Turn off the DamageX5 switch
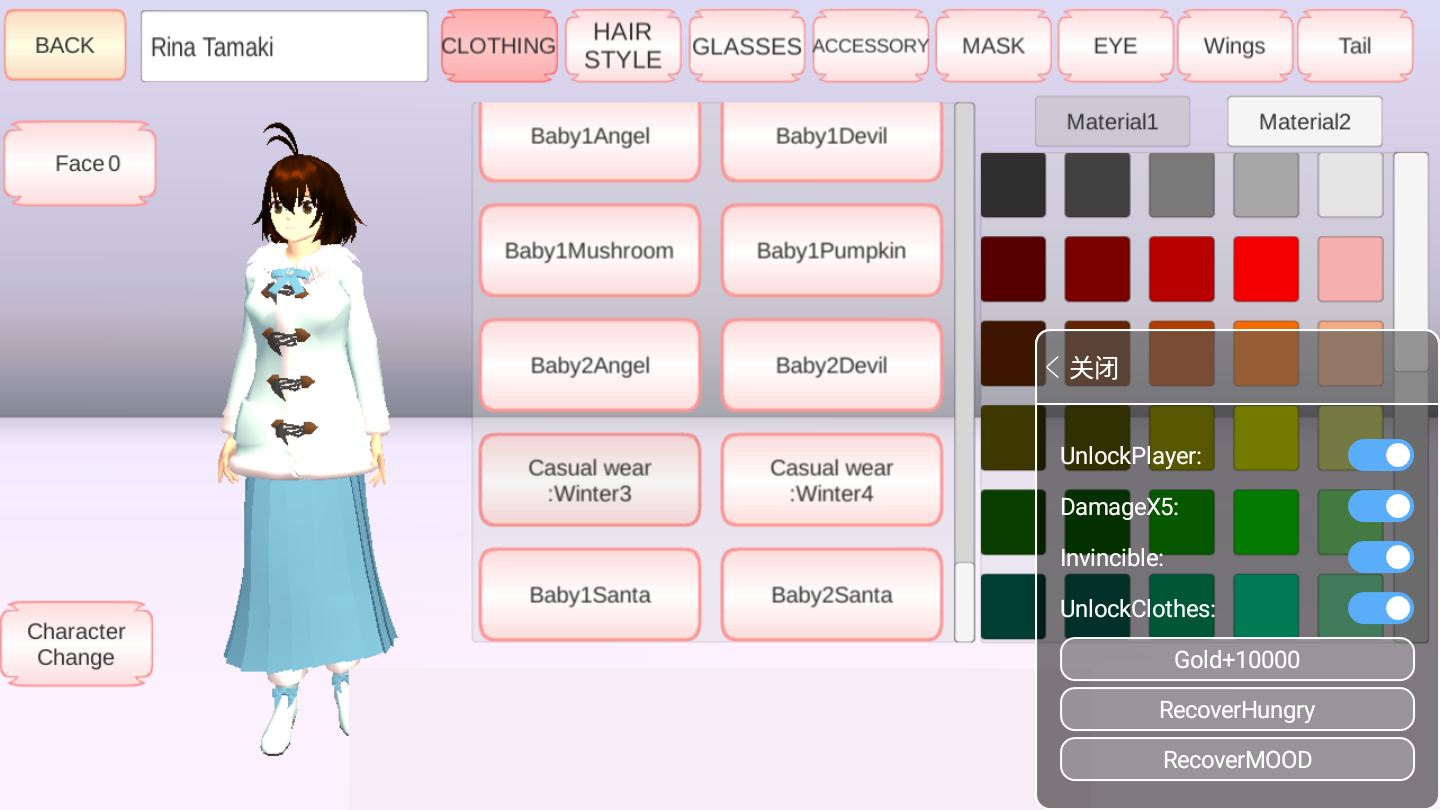The height and width of the screenshot is (810, 1440). (1380, 506)
